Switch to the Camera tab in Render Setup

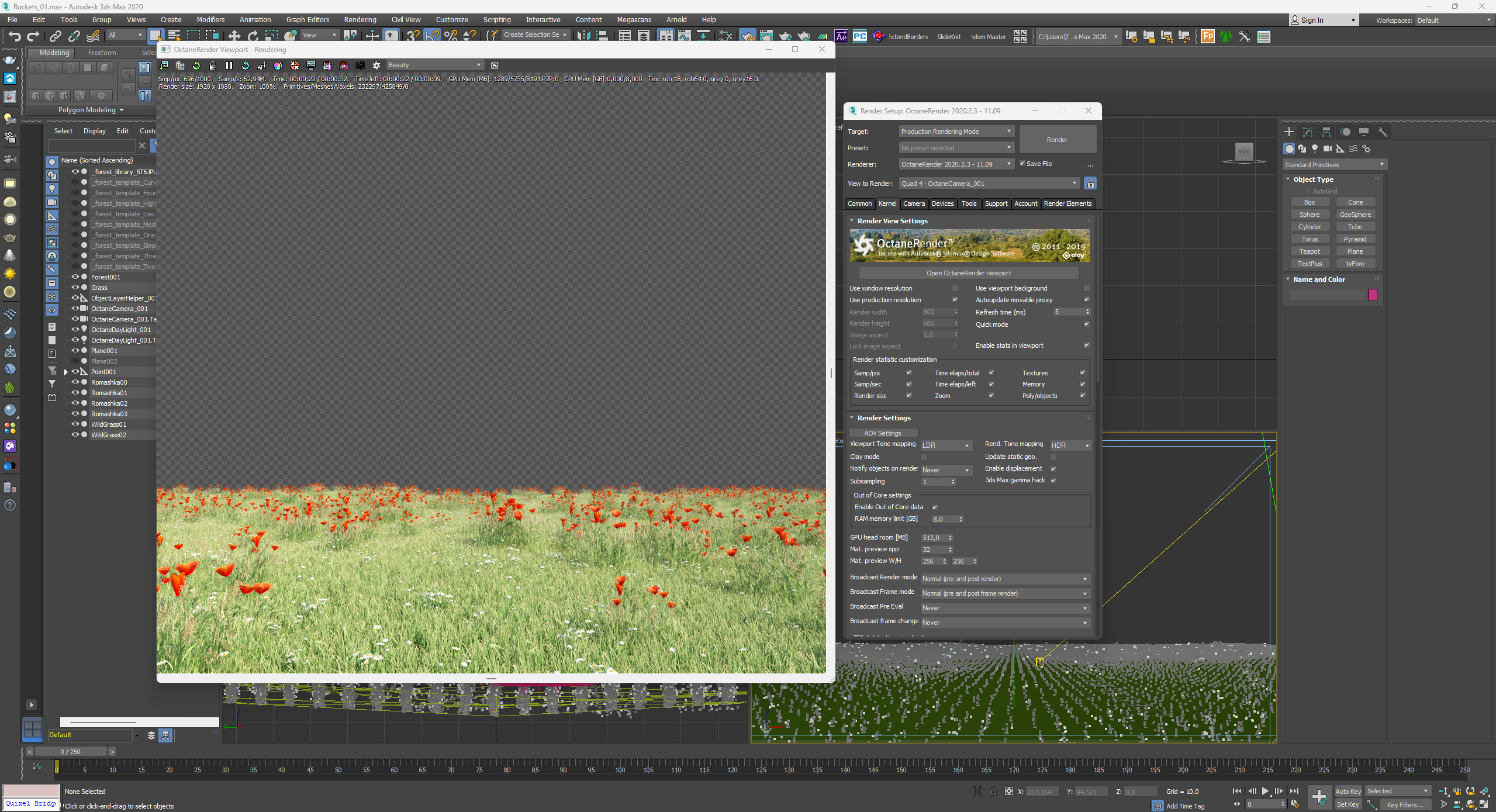click(913, 203)
